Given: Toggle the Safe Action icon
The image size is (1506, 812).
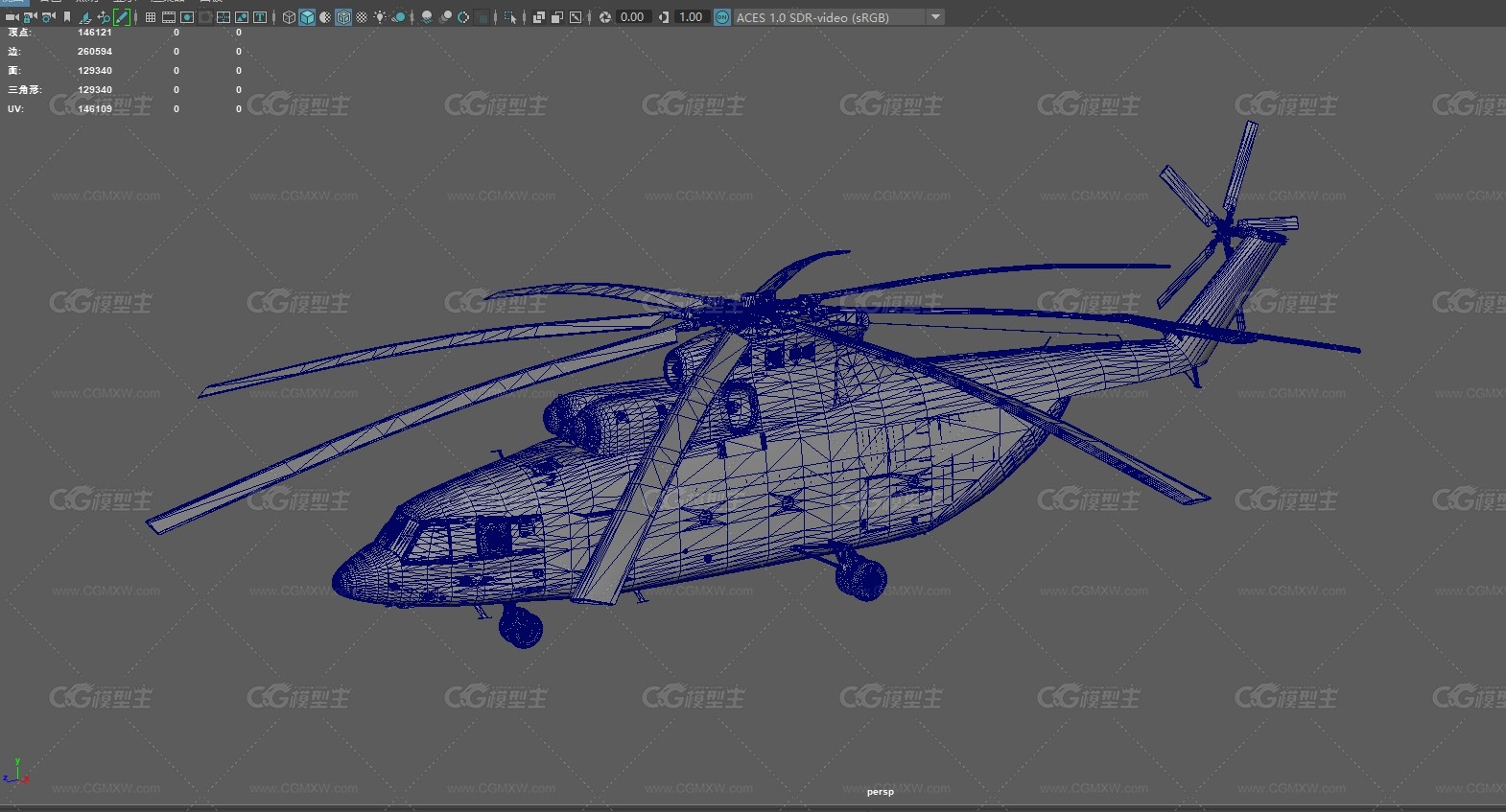Looking at the screenshot, I should point(242,17).
